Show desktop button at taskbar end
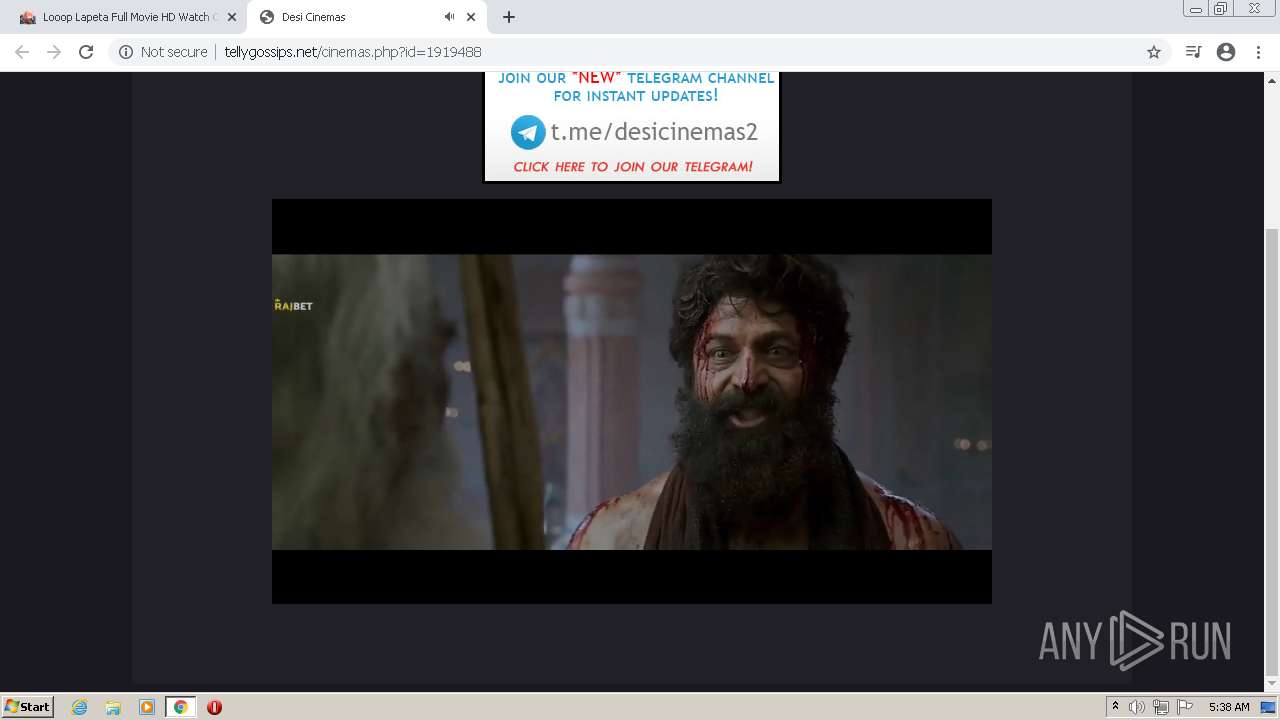This screenshot has width=1280, height=720. pos(1269,707)
